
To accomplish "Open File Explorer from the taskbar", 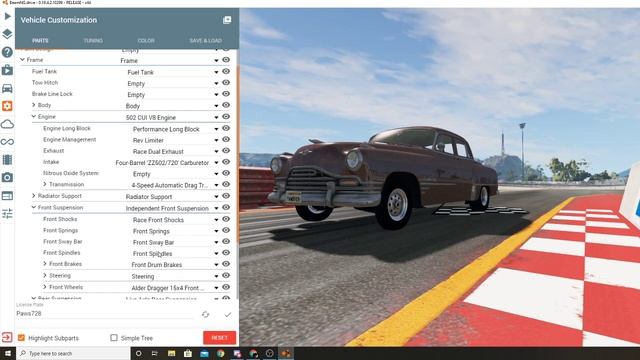I will click(171, 353).
